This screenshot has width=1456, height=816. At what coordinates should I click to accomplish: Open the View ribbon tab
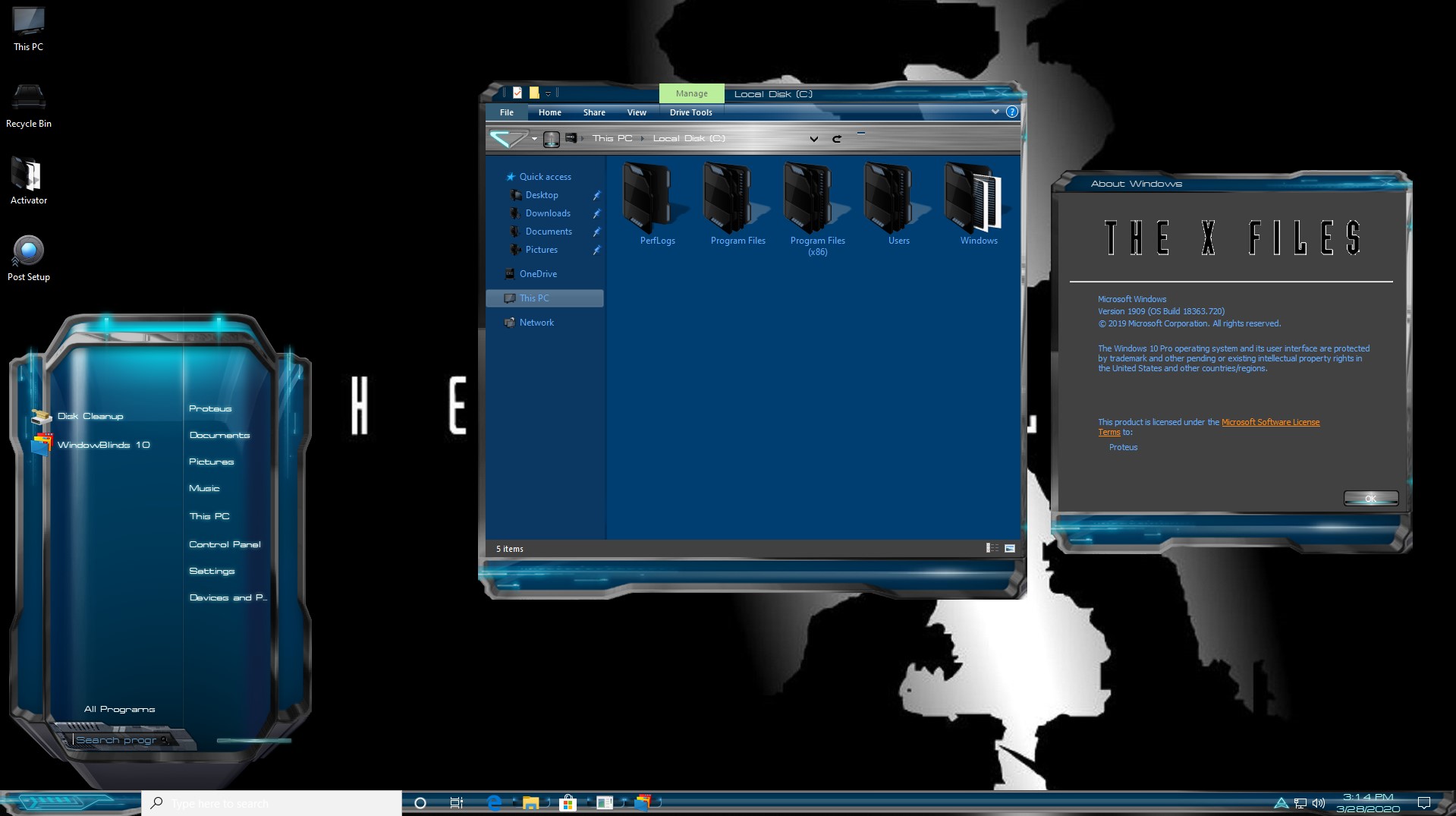(x=637, y=112)
